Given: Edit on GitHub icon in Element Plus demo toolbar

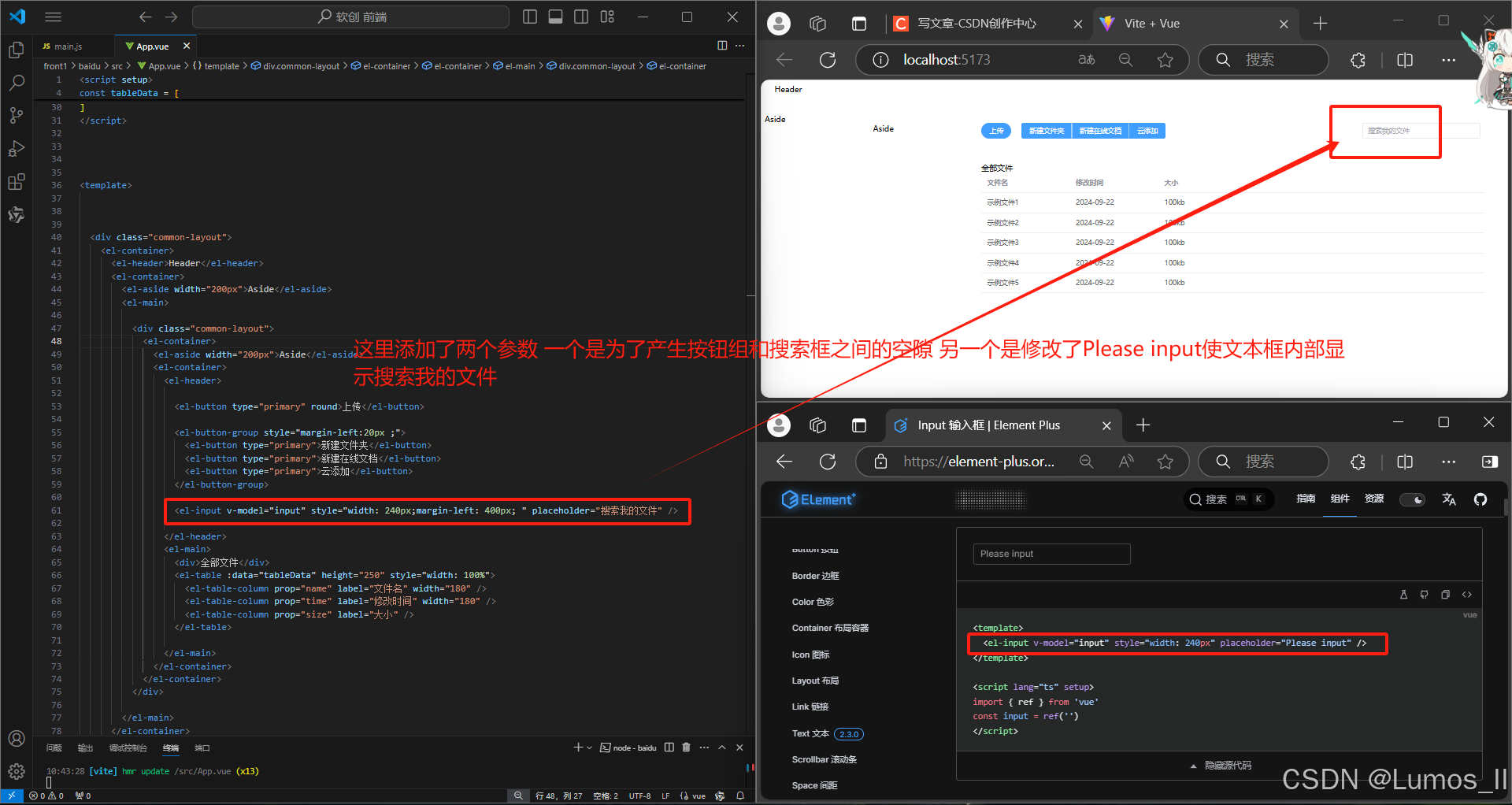Looking at the screenshot, I should point(1425,595).
